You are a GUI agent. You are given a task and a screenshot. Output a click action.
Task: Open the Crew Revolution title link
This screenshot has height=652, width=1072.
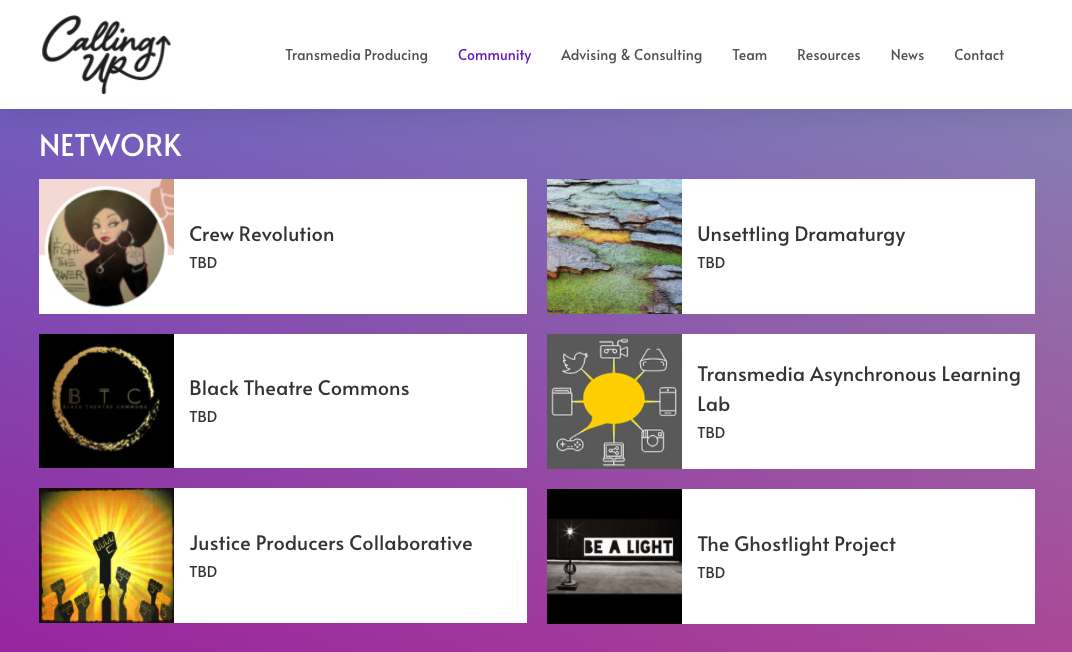point(261,234)
